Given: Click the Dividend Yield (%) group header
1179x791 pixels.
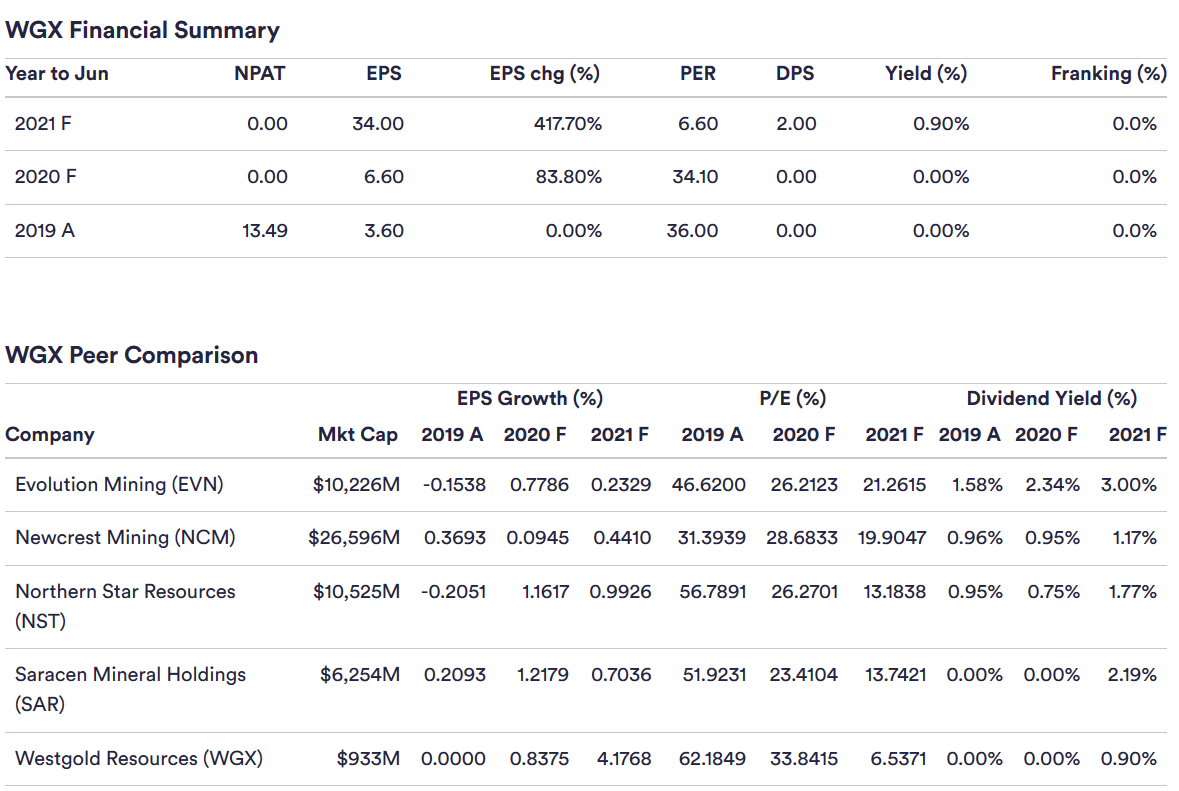Looking at the screenshot, I should (1051, 399).
